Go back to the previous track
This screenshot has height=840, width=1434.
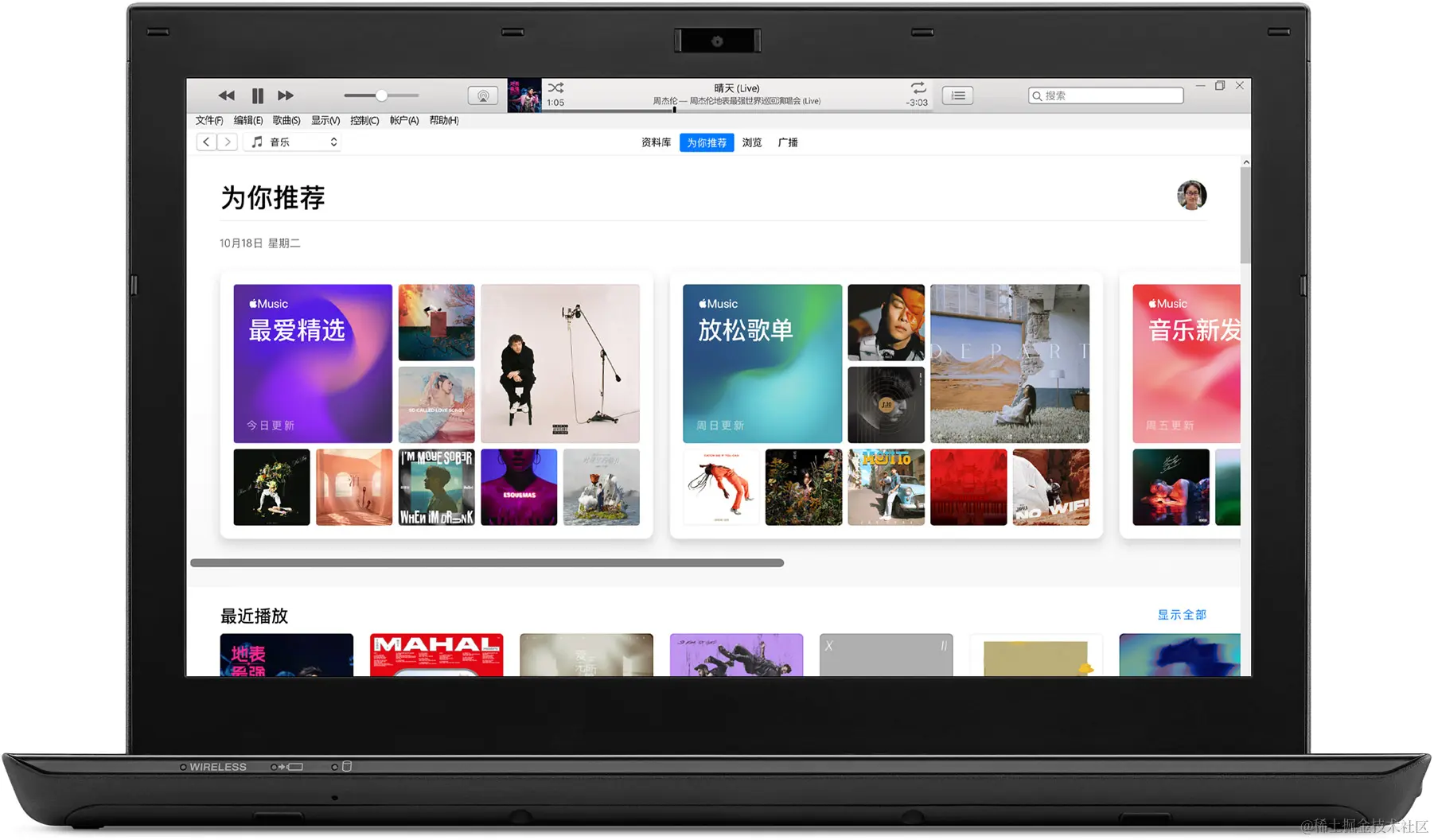pos(226,95)
